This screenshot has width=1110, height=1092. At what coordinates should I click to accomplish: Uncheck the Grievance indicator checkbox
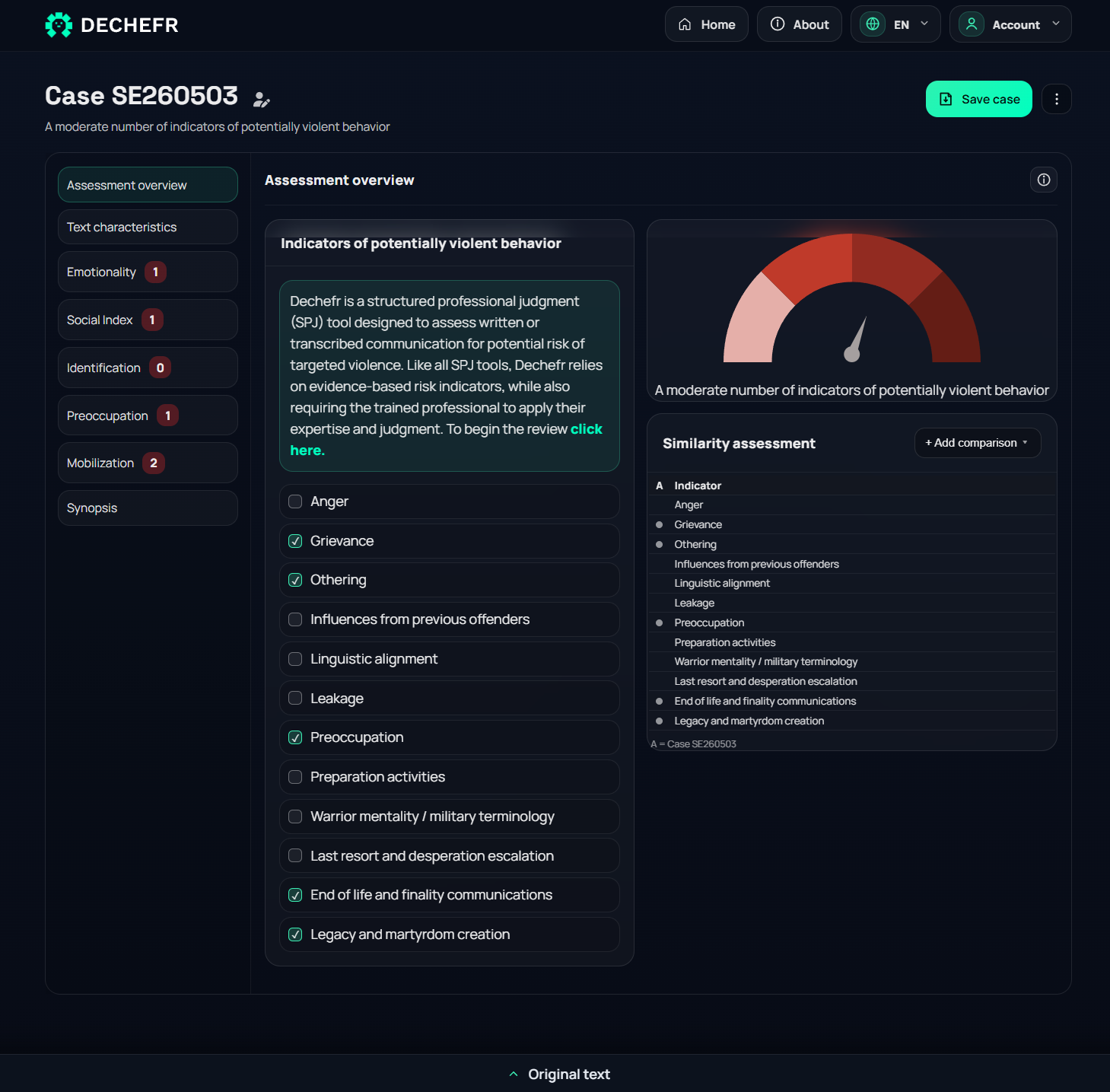(295, 541)
